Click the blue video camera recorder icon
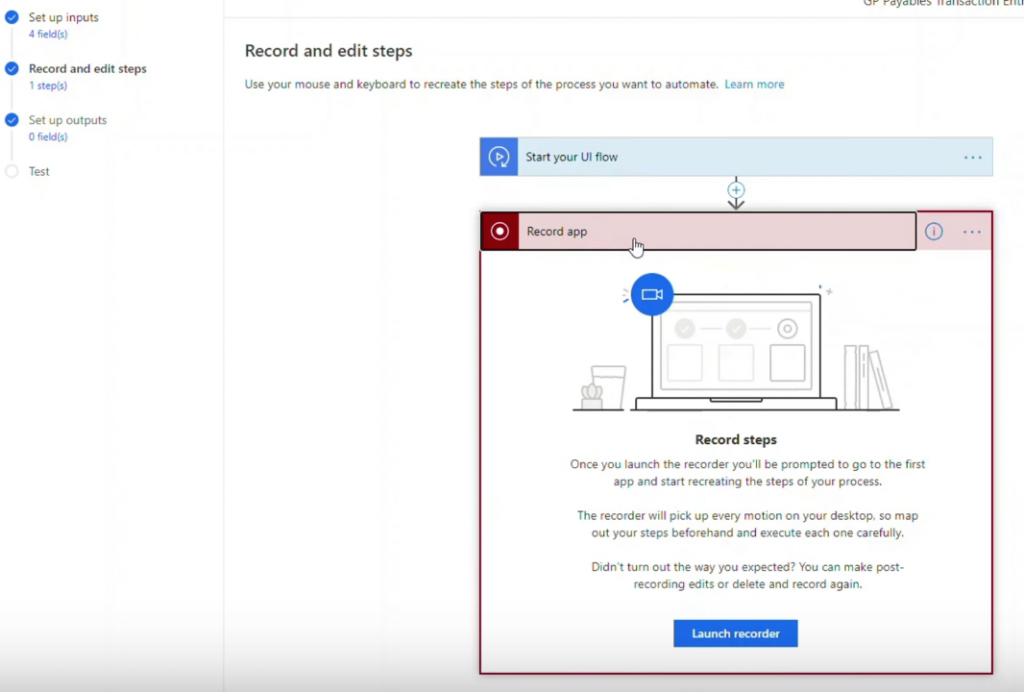Viewport: 1024px width, 692px height. pyautogui.click(x=651, y=294)
